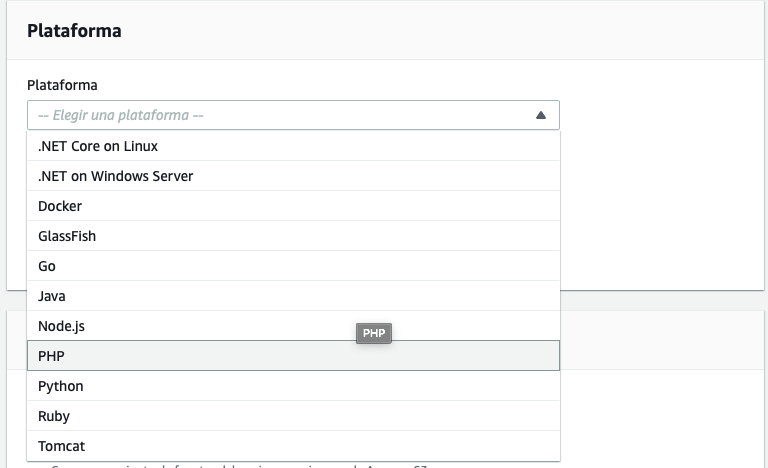Pick GlassFish platform option
This screenshot has height=468, width=768.
point(293,236)
